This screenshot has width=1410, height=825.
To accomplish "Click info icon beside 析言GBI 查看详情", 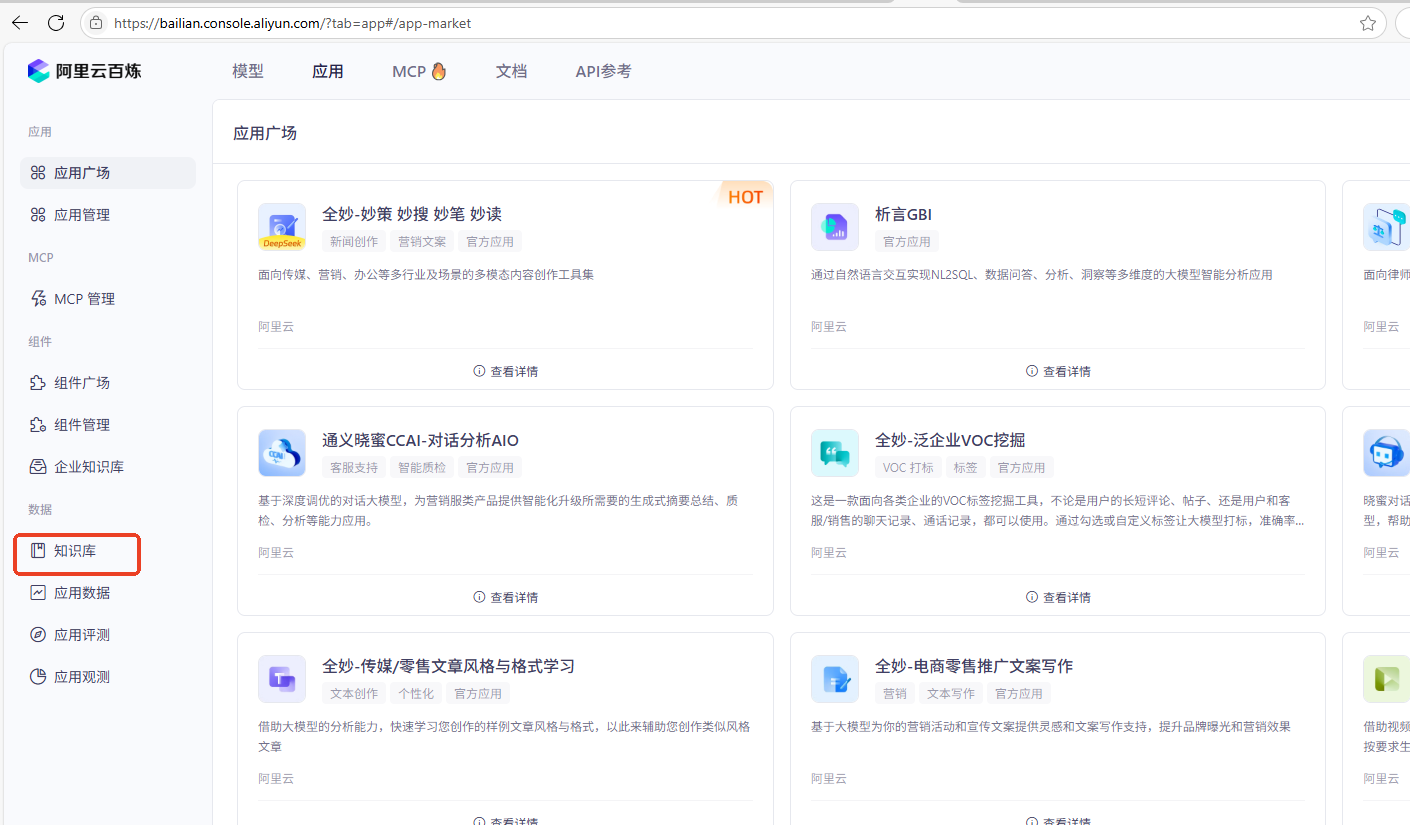I will 1032,371.
